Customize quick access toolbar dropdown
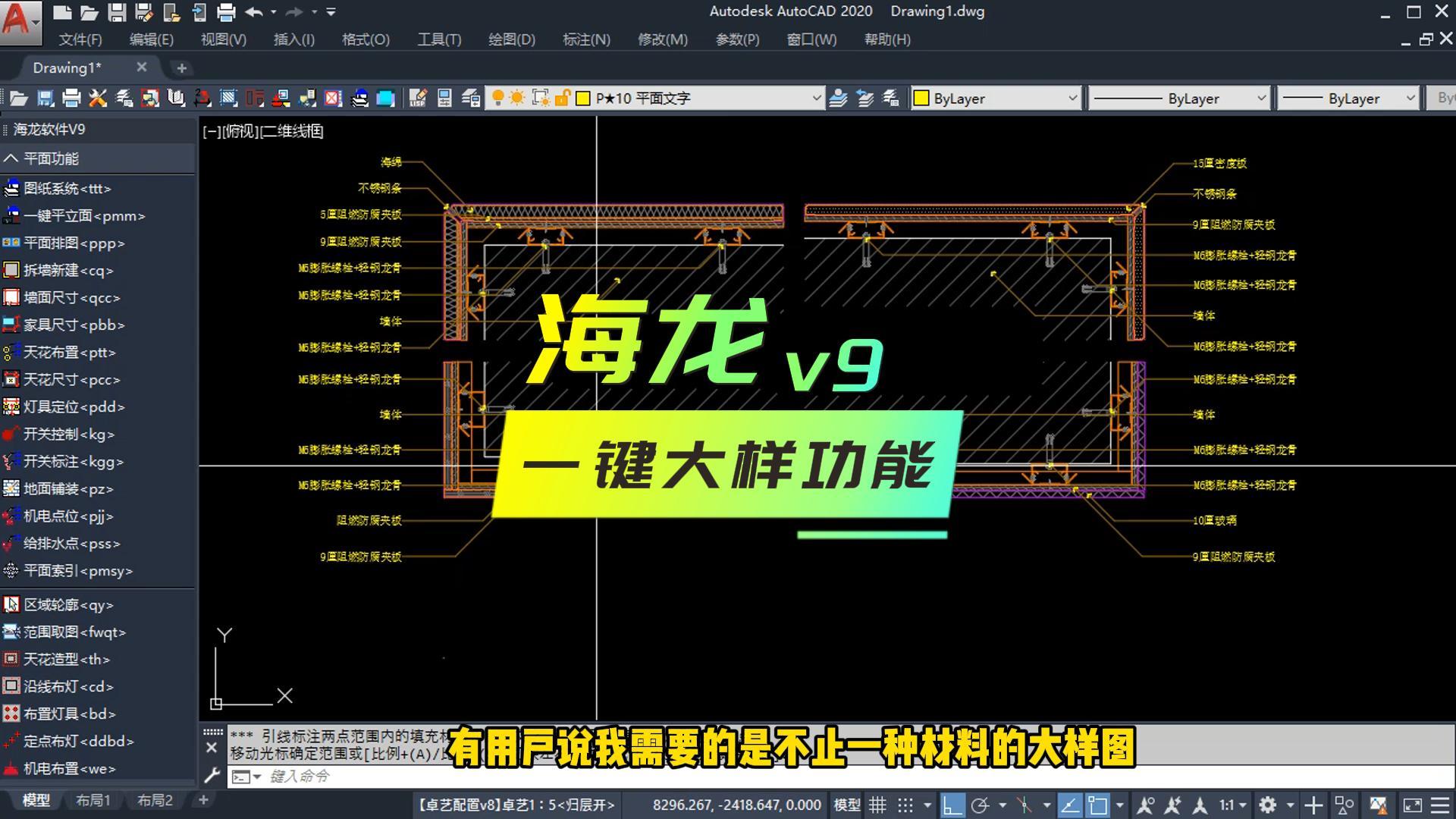This screenshot has width=1456, height=819. (x=331, y=12)
